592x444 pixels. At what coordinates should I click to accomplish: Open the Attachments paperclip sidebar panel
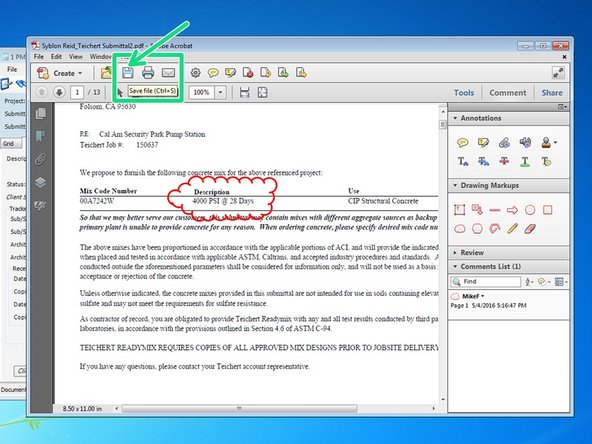[x=41, y=159]
